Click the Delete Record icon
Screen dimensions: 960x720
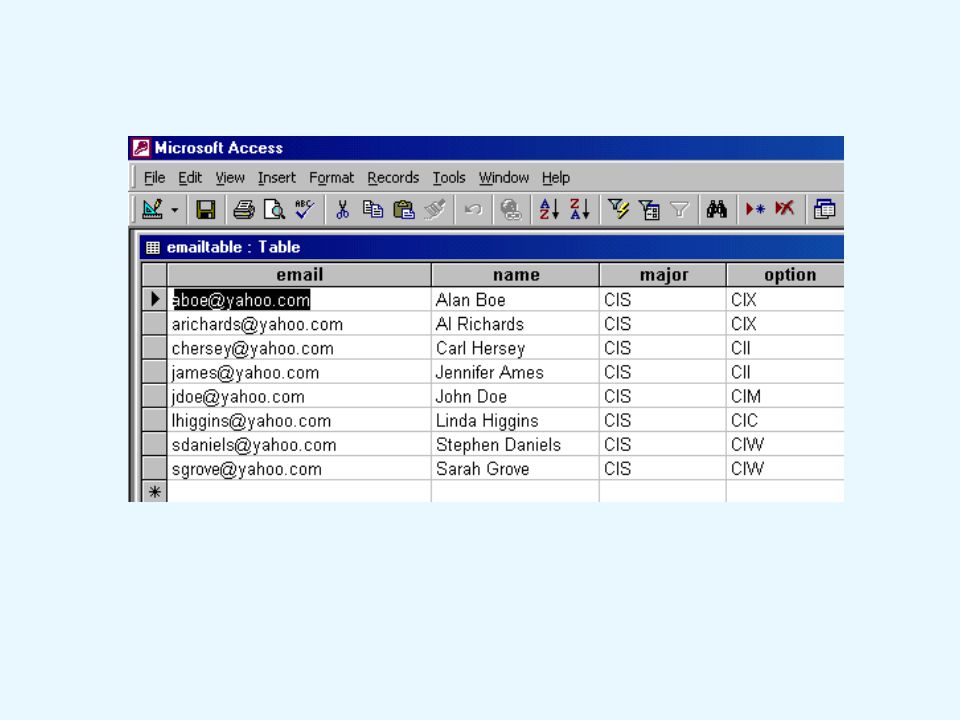point(785,210)
